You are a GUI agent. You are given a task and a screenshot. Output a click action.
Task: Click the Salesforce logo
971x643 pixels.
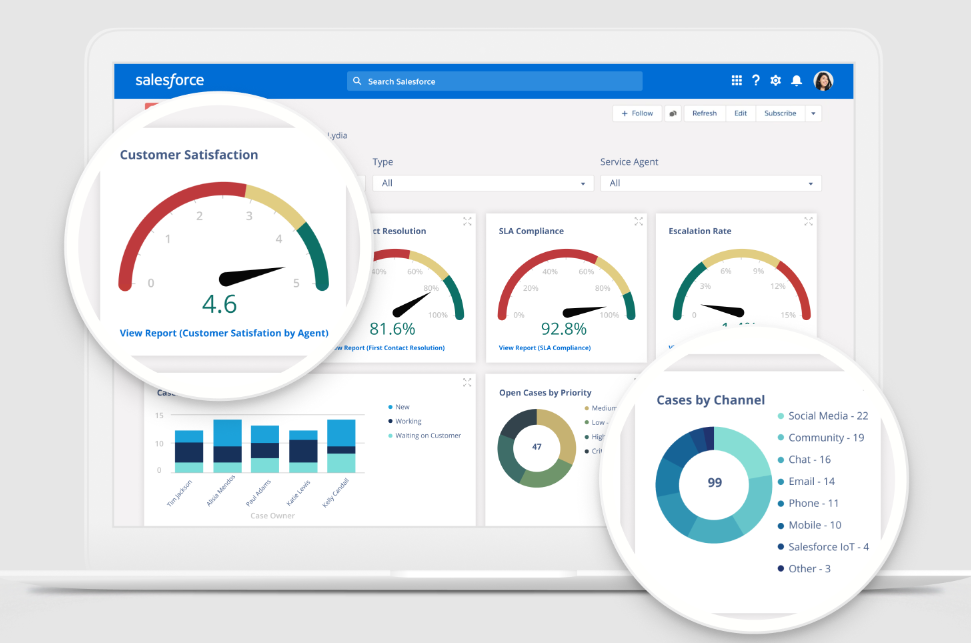coord(169,81)
